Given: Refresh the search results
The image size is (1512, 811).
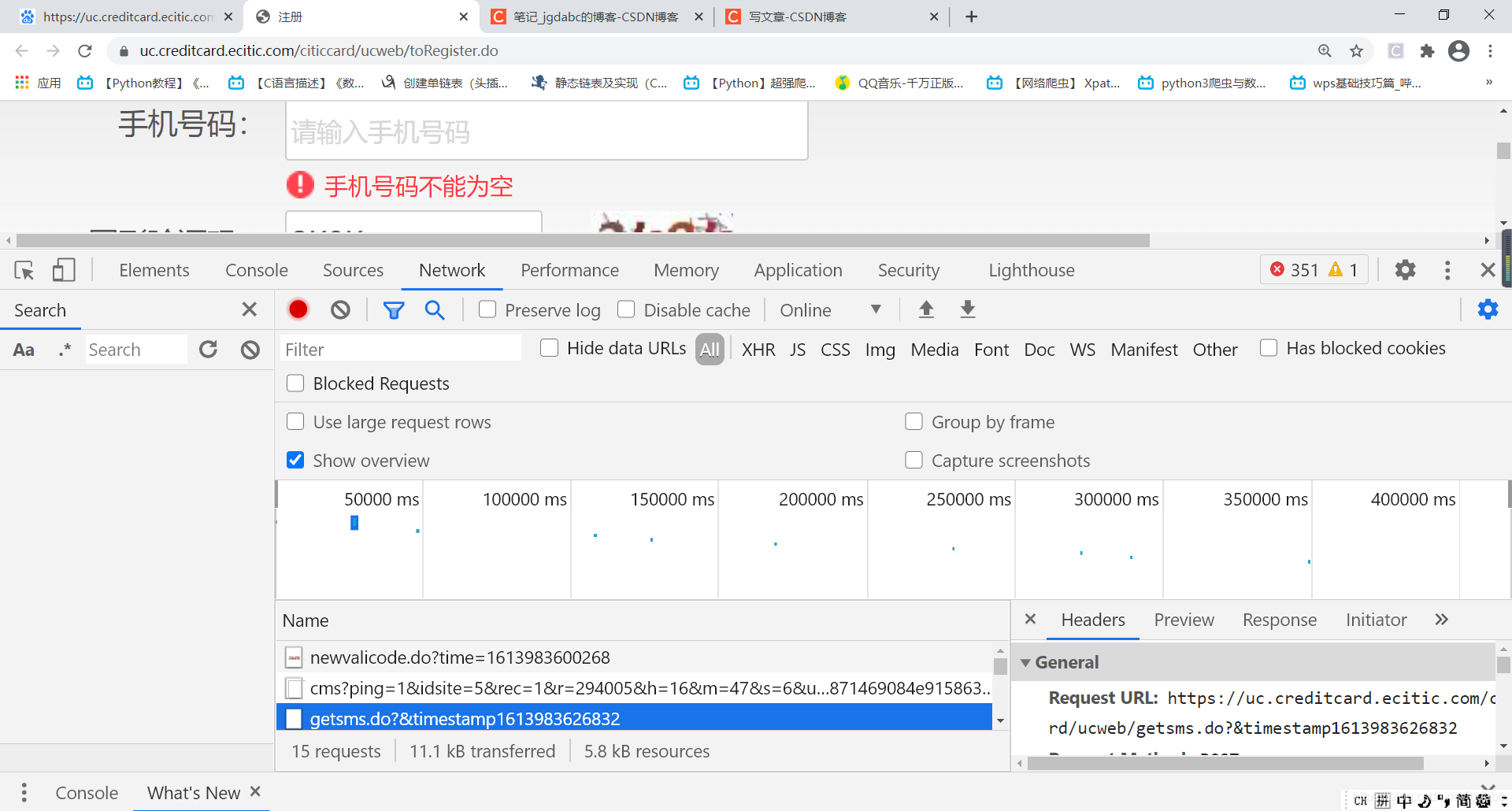Looking at the screenshot, I should point(208,349).
